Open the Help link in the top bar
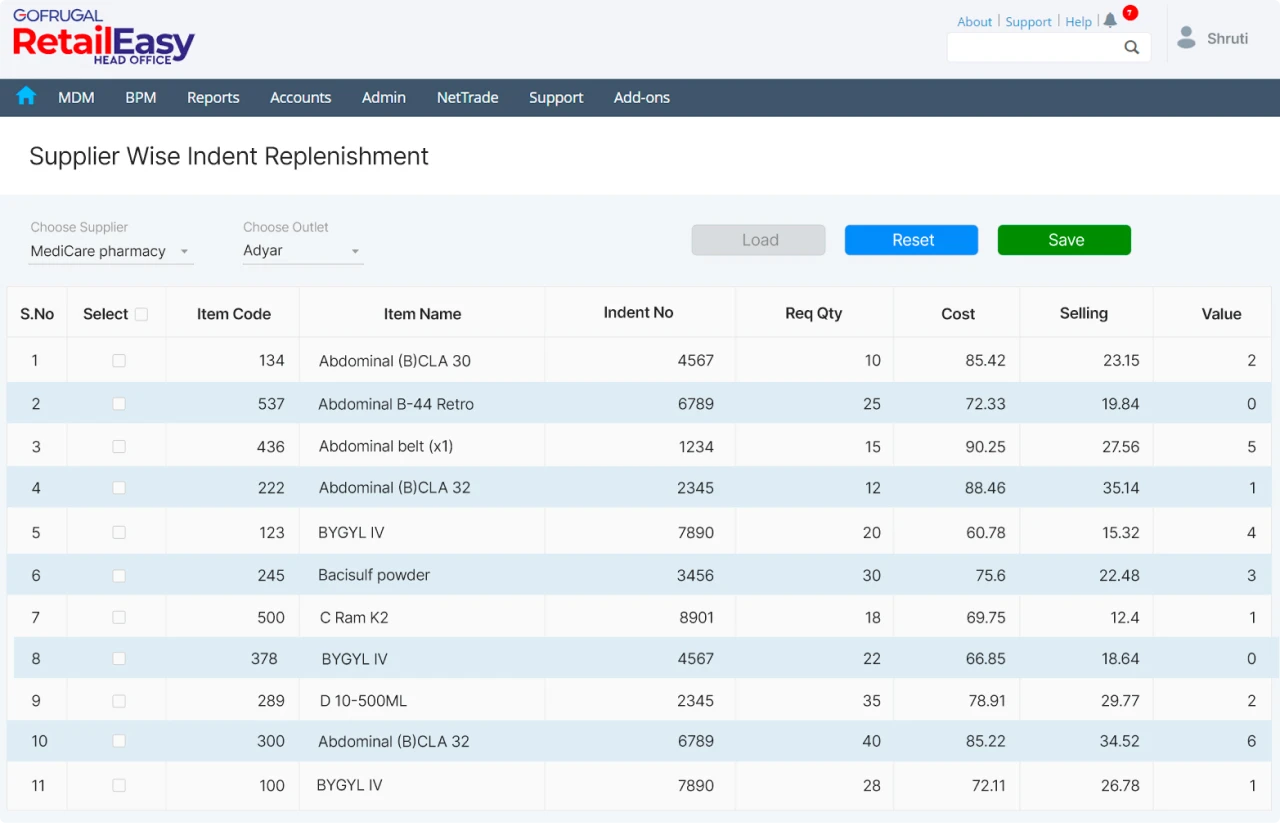This screenshot has height=823, width=1280. 1078,21
